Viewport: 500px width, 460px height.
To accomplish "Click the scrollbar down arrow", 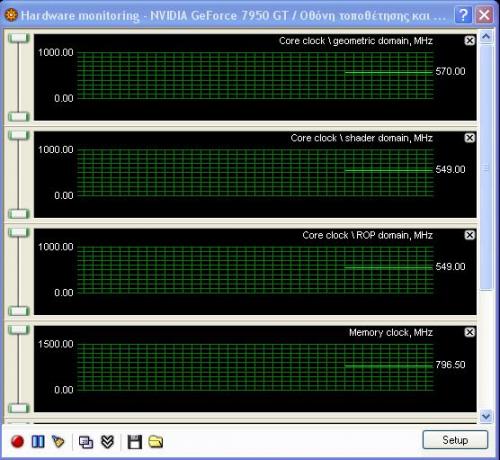I will [486, 416].
